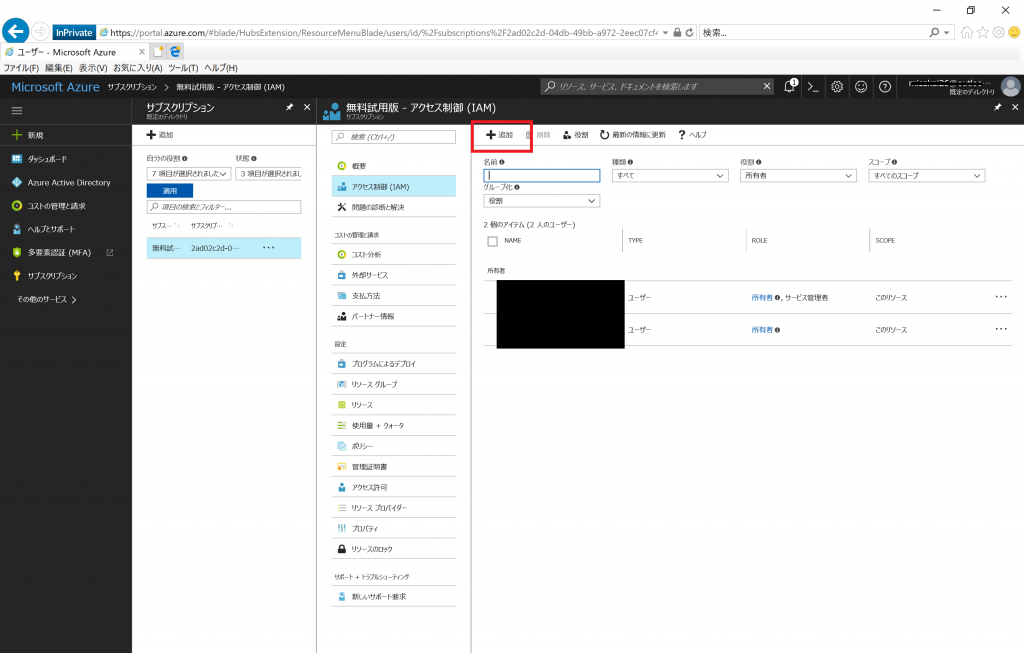The height and width of the screenshot is (653, 1024).
Task: Open the スコープ dropdown
Action: point(927,175)
